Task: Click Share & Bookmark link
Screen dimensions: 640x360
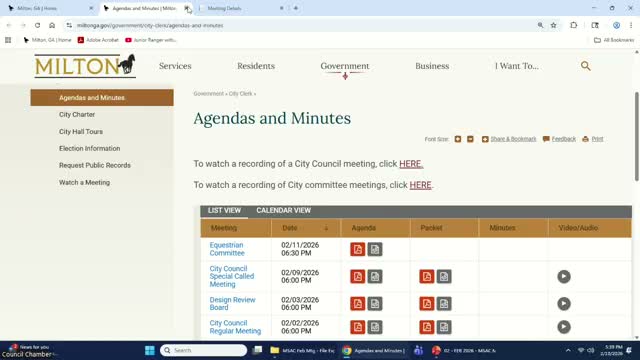Action: click(513, 139)
